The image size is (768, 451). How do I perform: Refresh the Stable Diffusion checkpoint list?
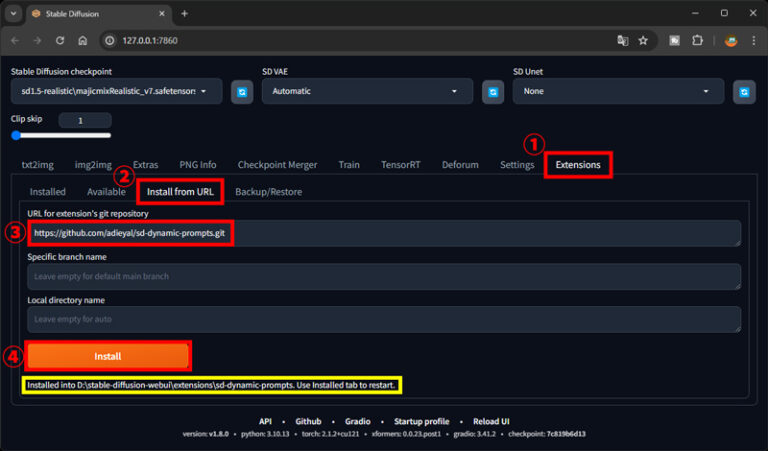(241, 92)
